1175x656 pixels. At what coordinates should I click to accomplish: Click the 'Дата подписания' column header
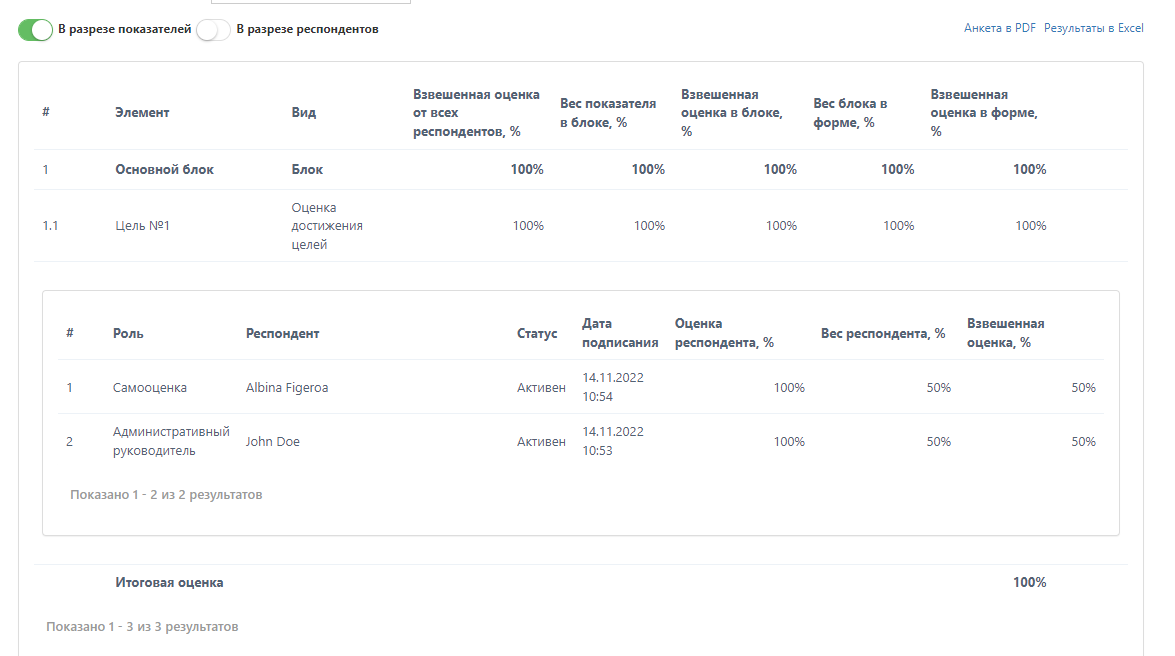tap(620, 333)
